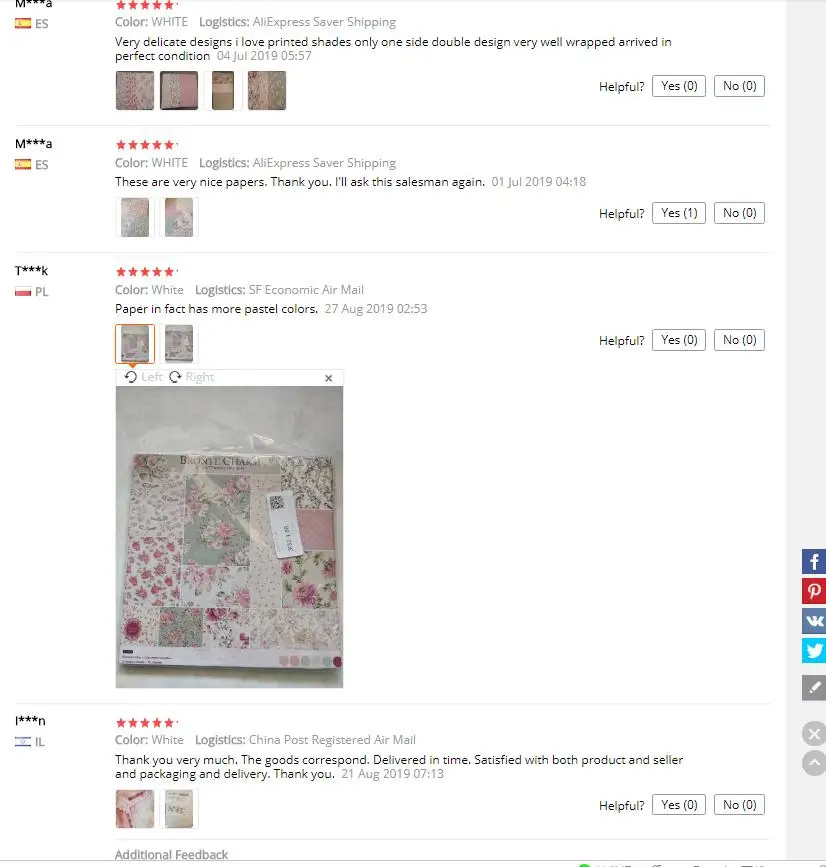Viewport: 826px width, 867px height.
Task: Share the page on Pinterest
Action: pyautogui.click(x=814, y=591)
